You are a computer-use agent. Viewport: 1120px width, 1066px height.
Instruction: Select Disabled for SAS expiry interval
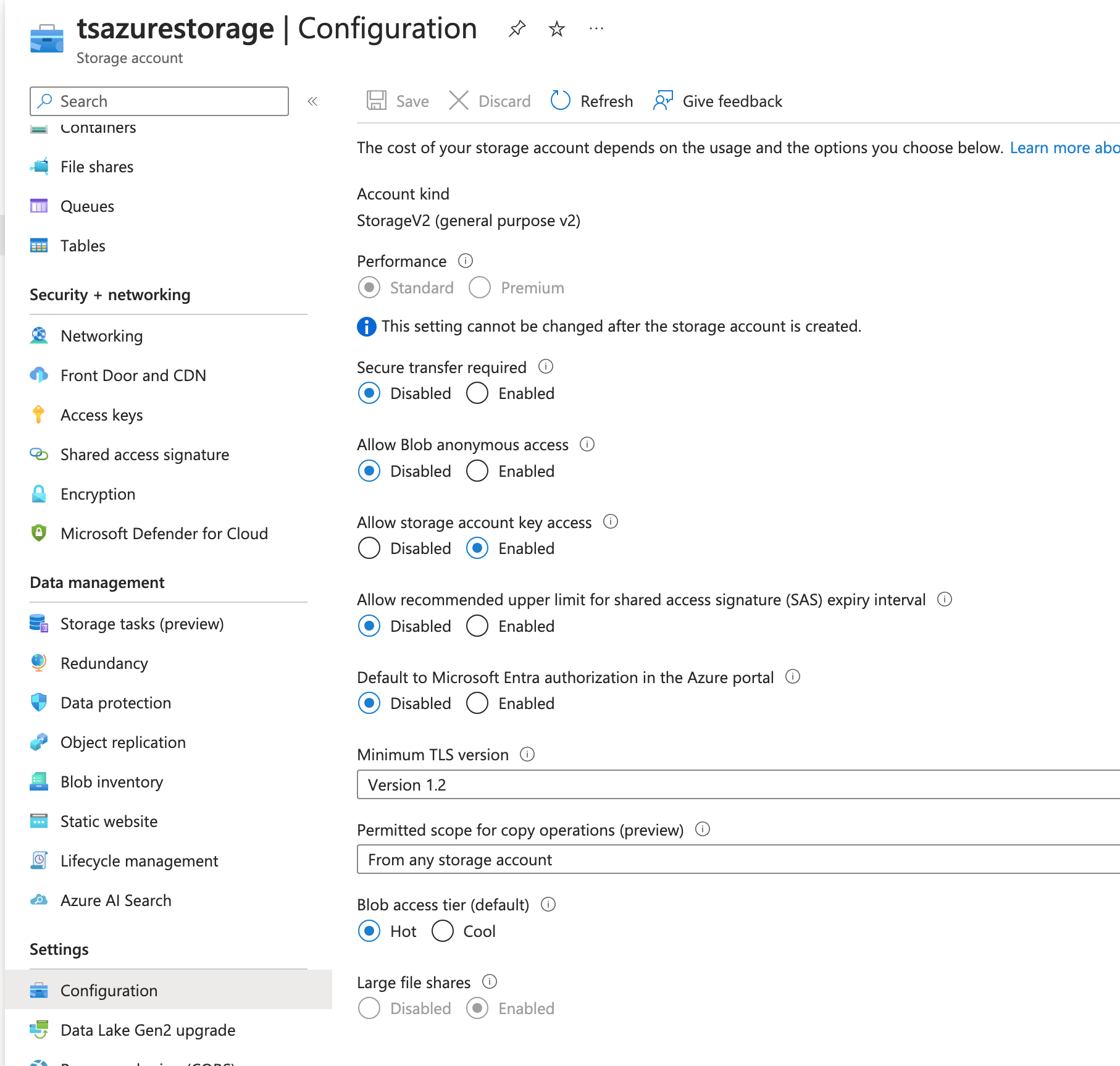coord(369,626)
